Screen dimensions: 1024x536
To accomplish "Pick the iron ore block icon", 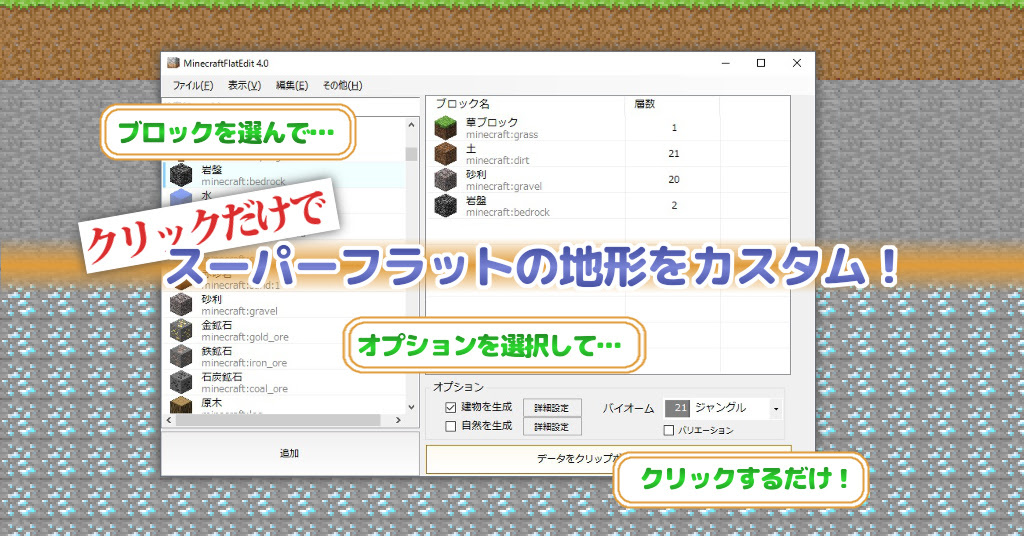I will pos(181,356).
